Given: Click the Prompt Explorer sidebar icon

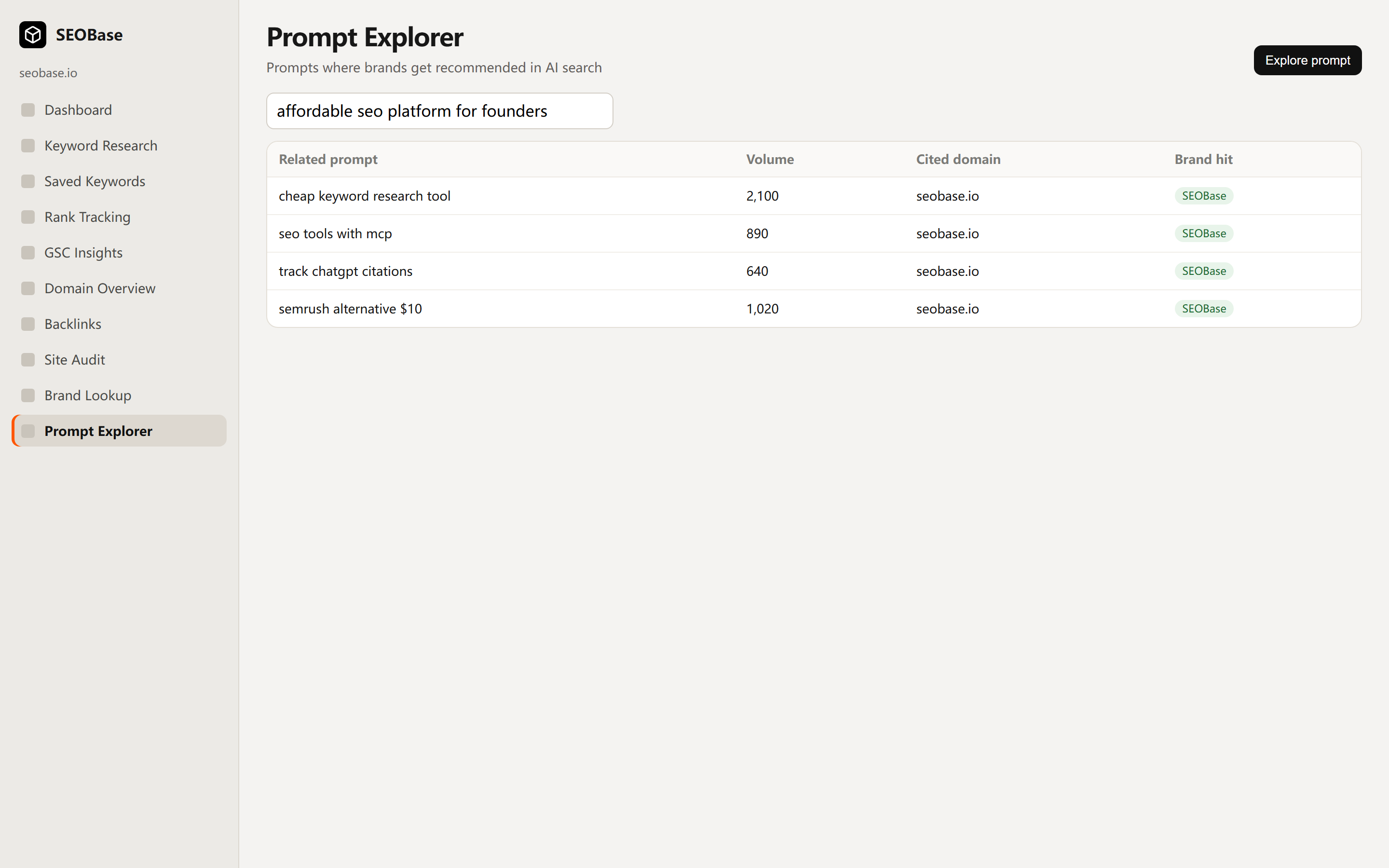Looking at the screenshot, I should click(x=27, y=431).
